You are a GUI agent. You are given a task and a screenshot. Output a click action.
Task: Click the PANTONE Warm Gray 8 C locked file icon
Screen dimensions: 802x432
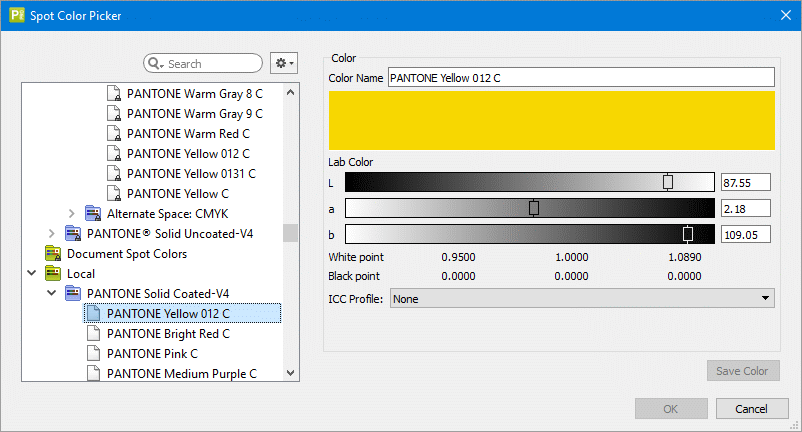click(x=114, y=94)
